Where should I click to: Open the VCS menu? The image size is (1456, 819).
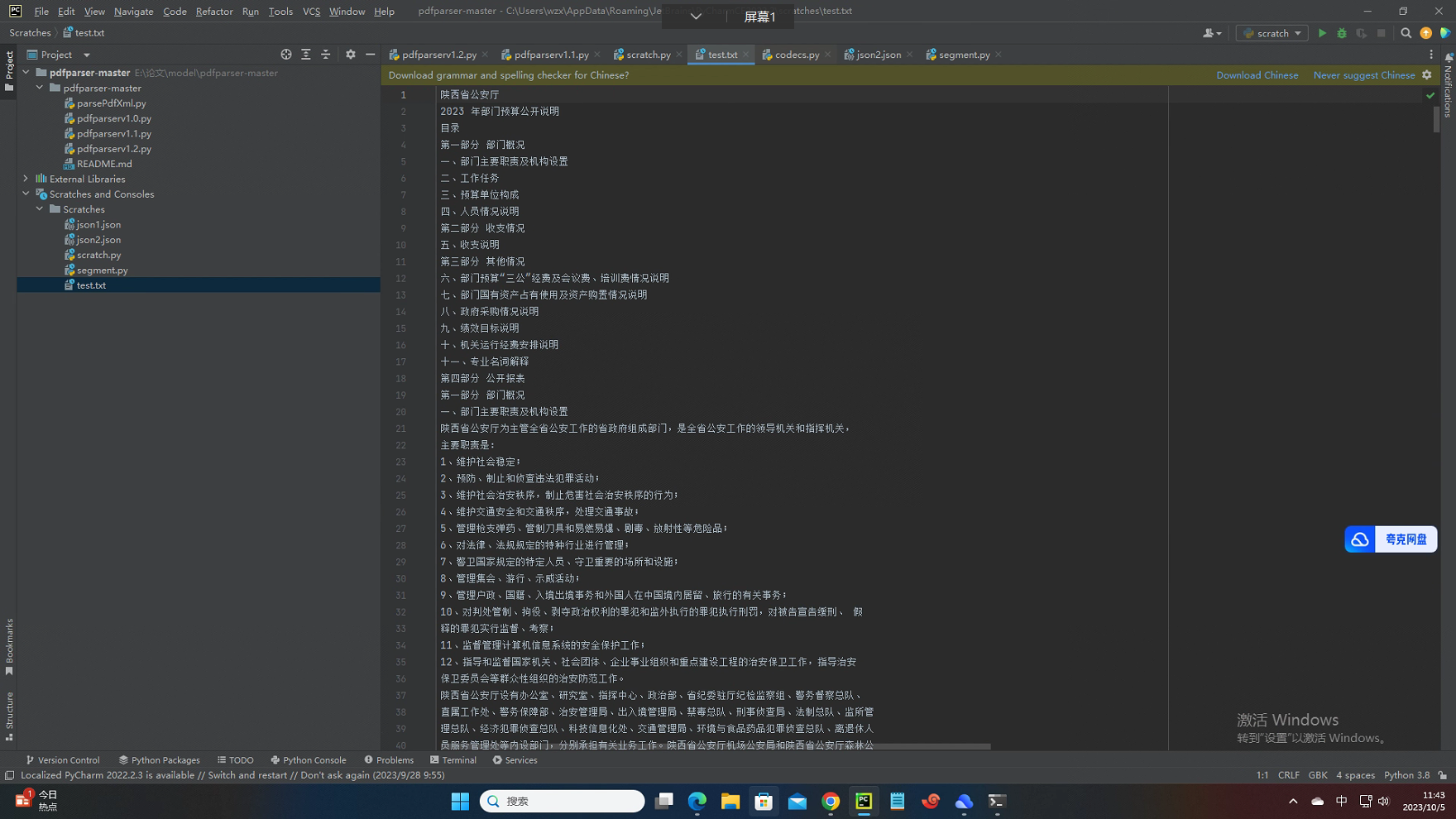click(x=311, y=12)
